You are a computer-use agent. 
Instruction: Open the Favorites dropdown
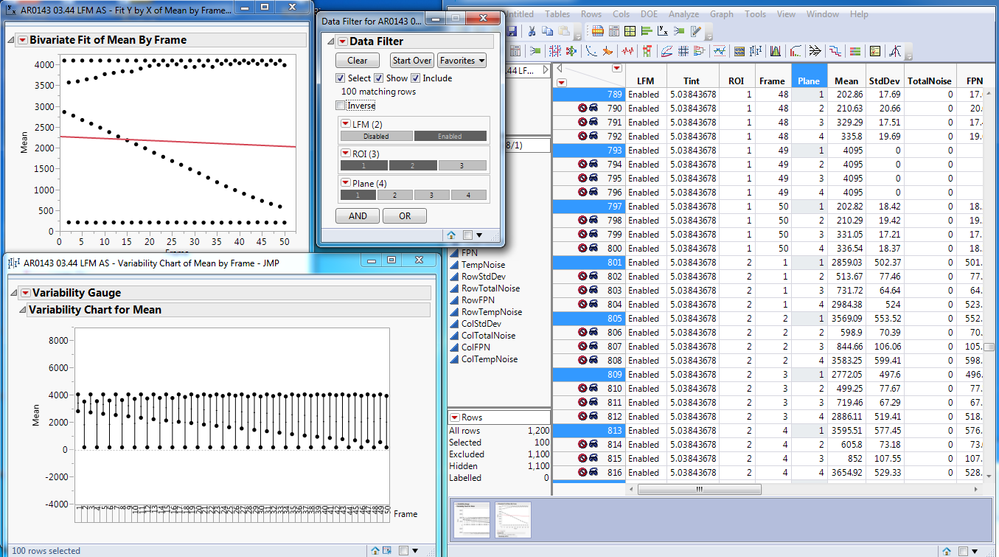tap(462, 61)
